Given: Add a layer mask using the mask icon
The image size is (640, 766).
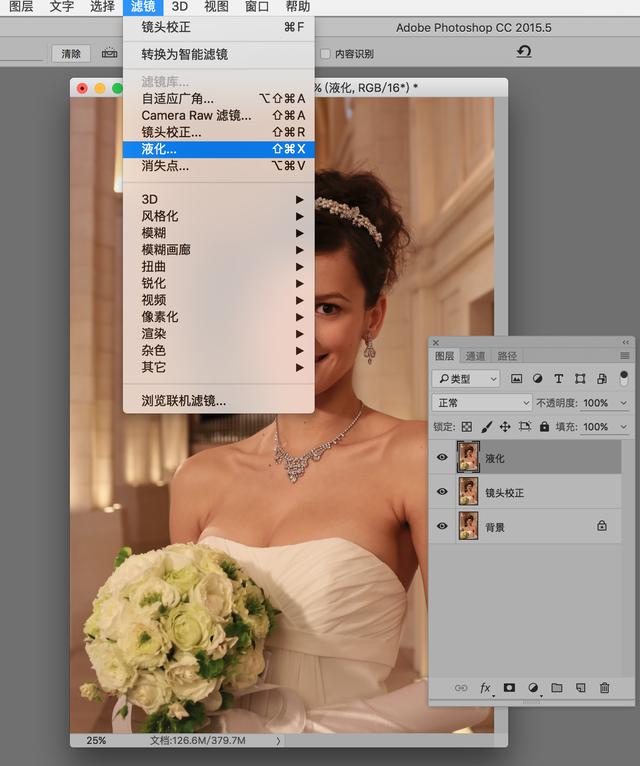Looking at the screenshot, I should tap(509, 688).
